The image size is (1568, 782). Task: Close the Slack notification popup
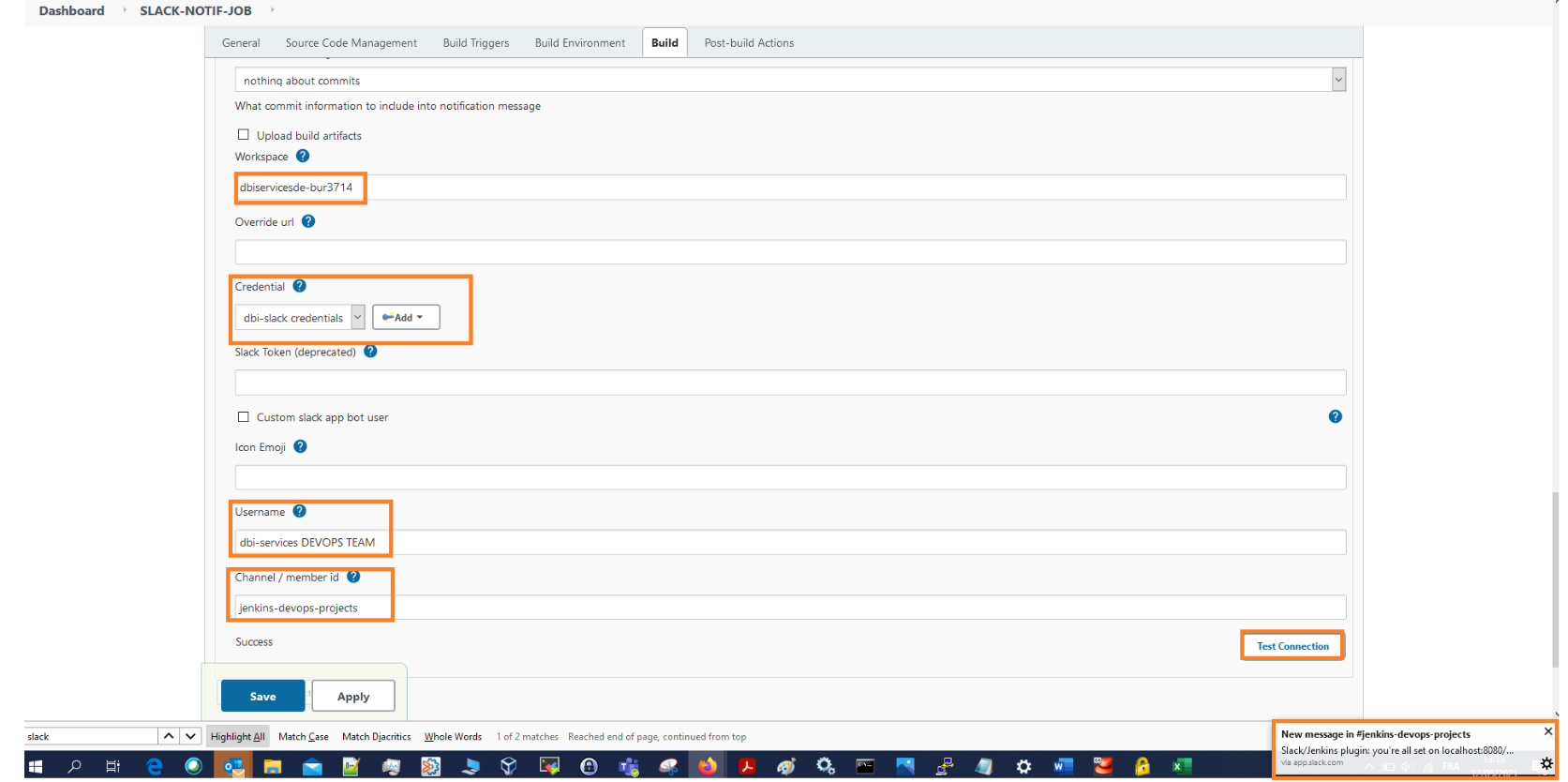coord(1547,731)
